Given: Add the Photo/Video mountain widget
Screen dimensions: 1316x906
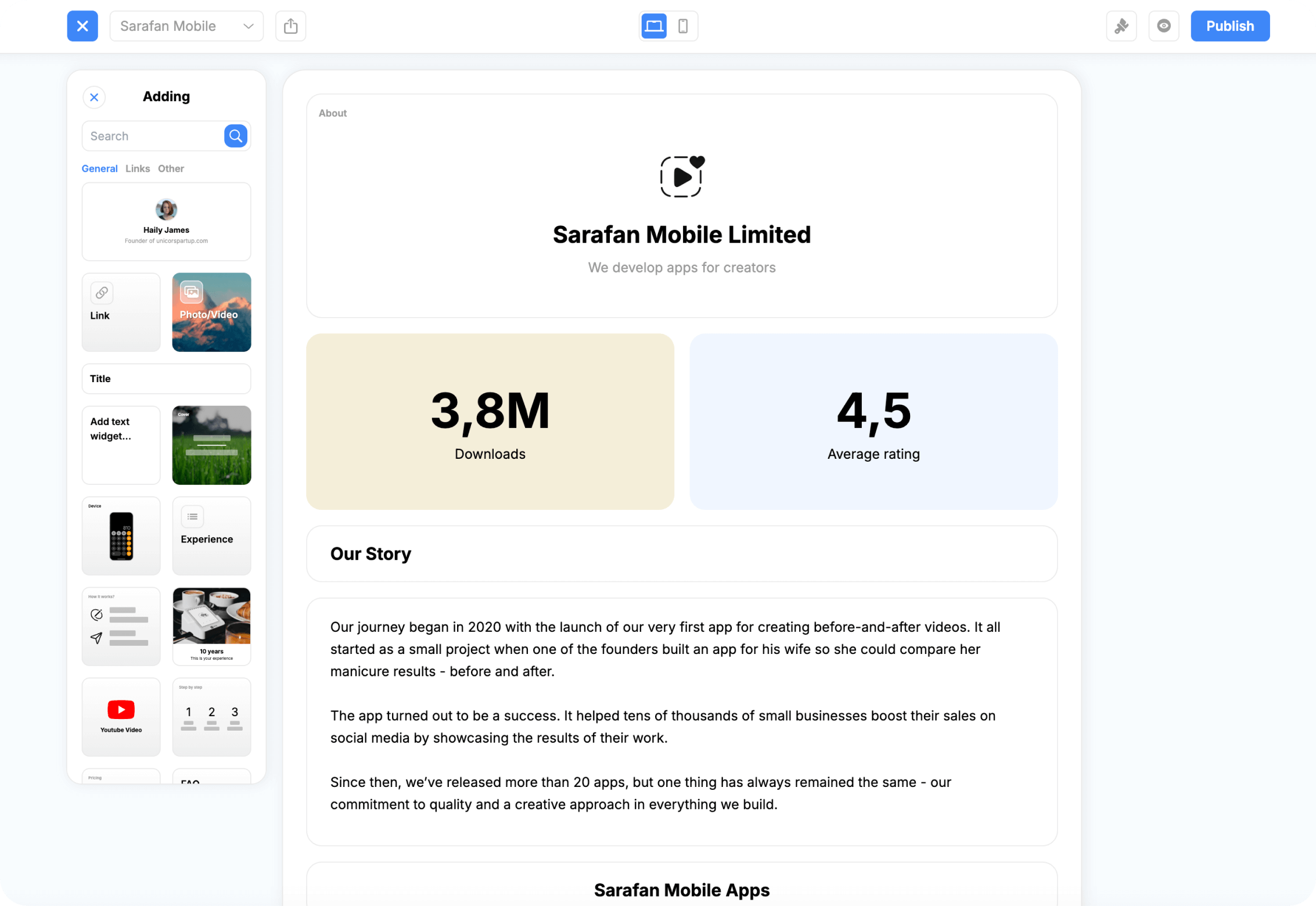Looking at the screenshot, I should tap(211, 312).
